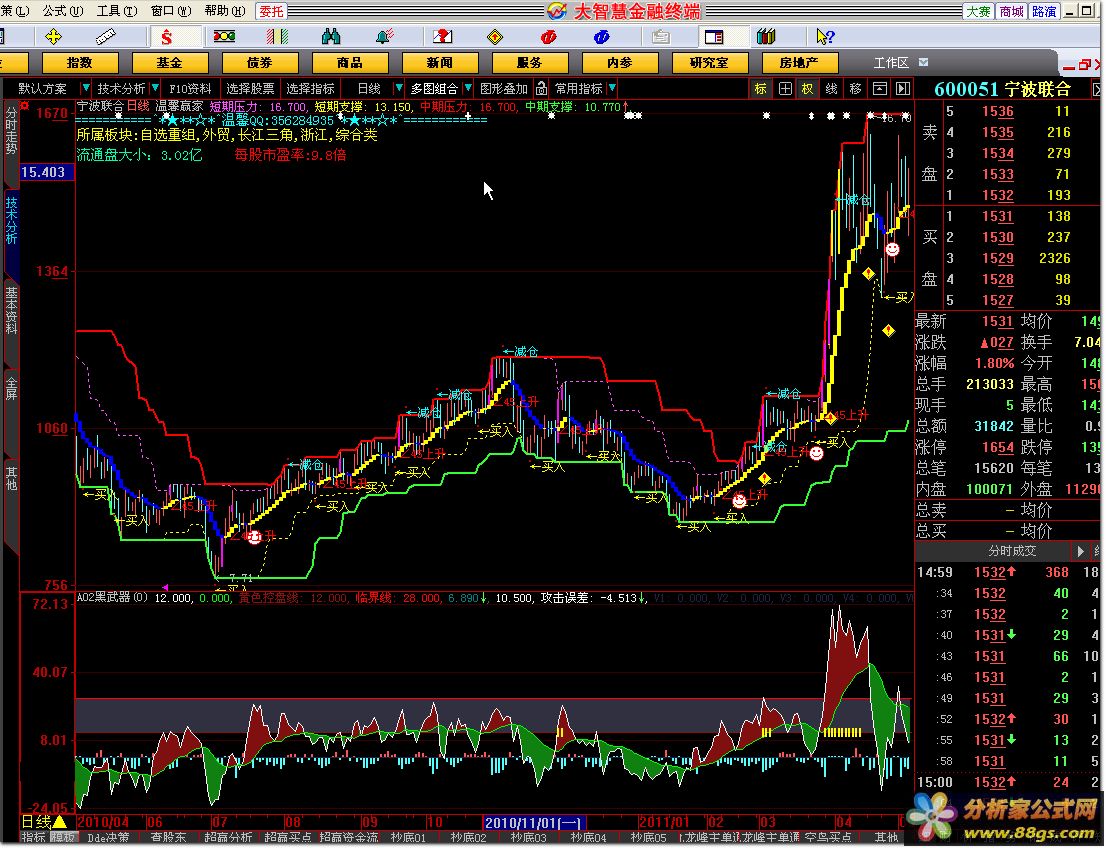Open the traffic light signal icon
1106x848 pixels.
pos(224,37)
